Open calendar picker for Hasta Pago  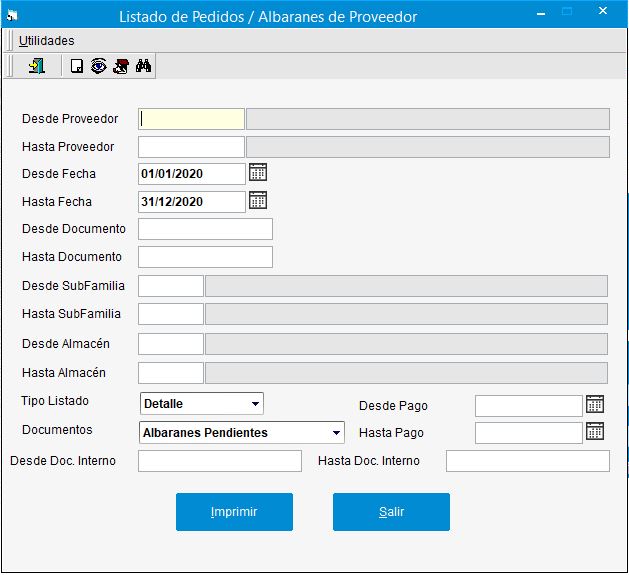(x=595, y=431)
